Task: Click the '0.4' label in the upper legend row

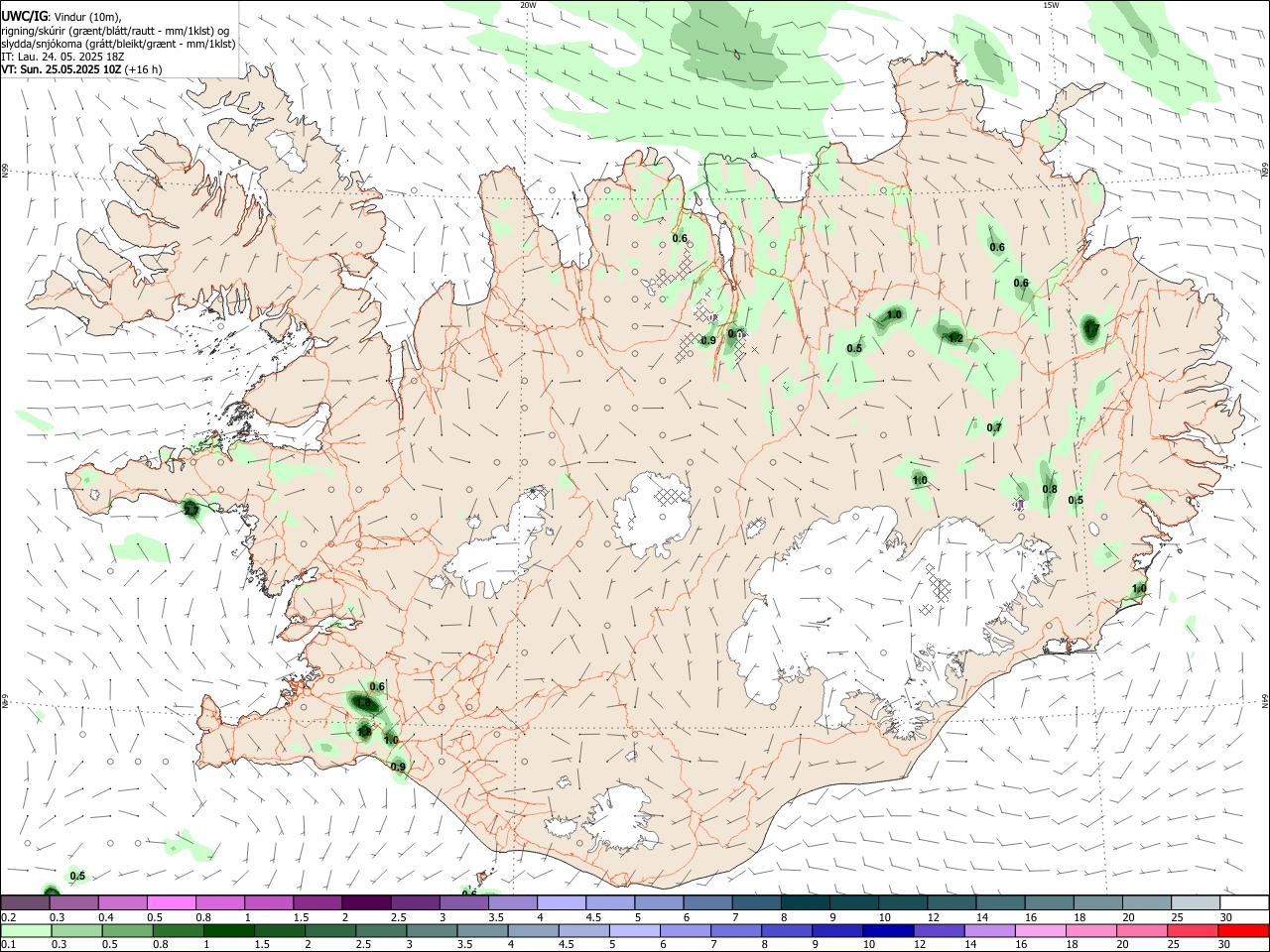Action: [x=106, y=917]
